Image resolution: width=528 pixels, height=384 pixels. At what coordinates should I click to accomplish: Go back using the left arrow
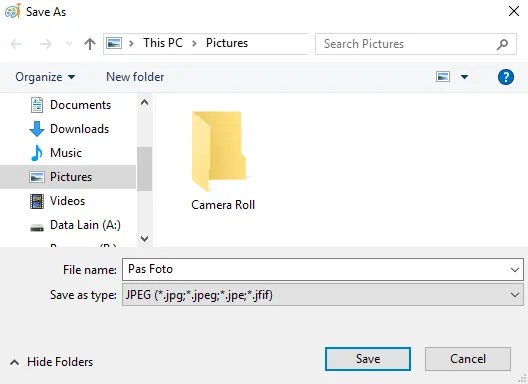(16, 44)
